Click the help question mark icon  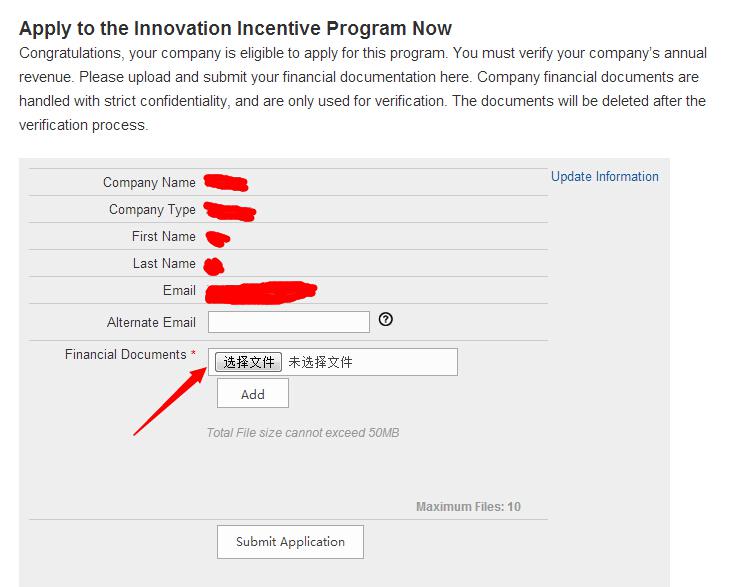pos(386,319)
